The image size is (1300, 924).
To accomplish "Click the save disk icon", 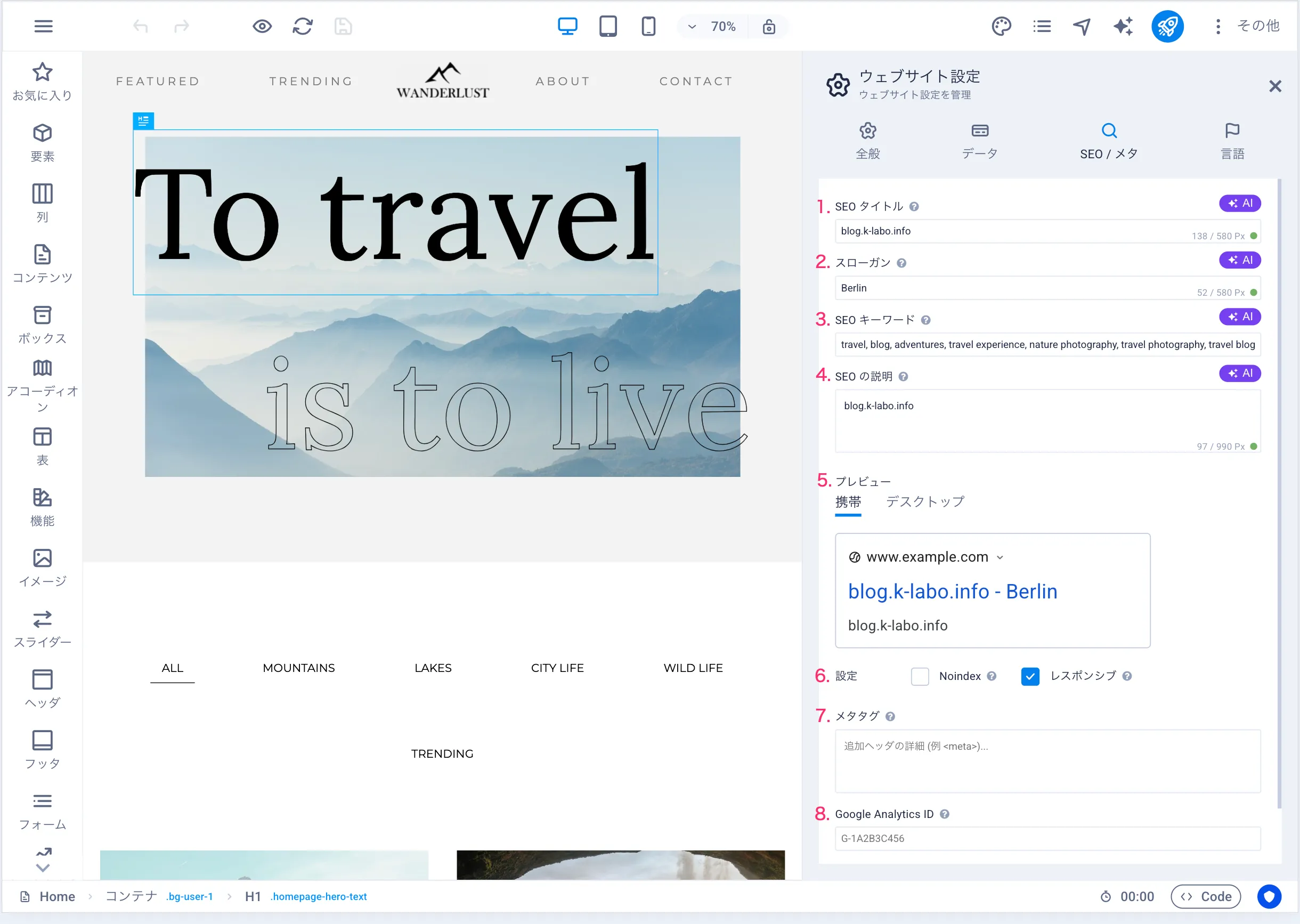I will pos(343,26).
